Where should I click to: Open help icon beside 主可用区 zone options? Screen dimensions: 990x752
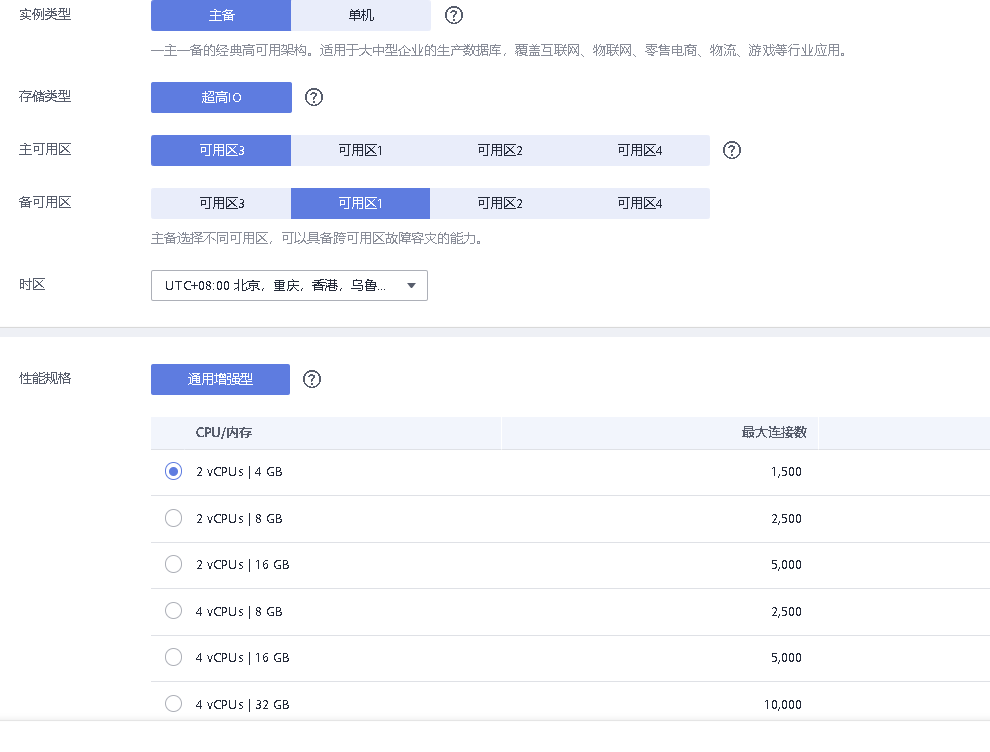732,150
